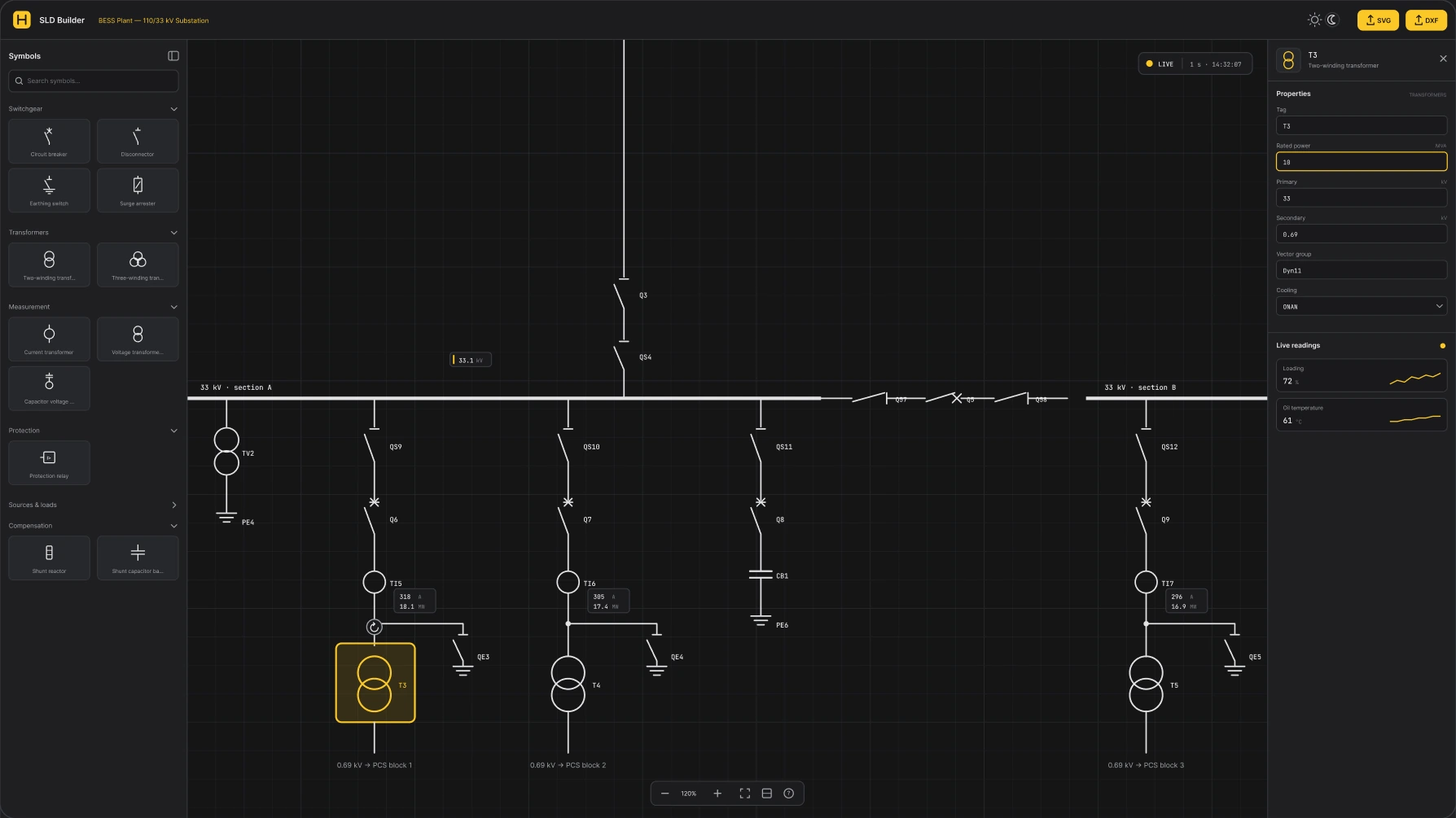Image resolution: width=1456 pixels, height=818 pixels.
Task: Open the Loading 72% reading card
Action: tap(1361, 375)
